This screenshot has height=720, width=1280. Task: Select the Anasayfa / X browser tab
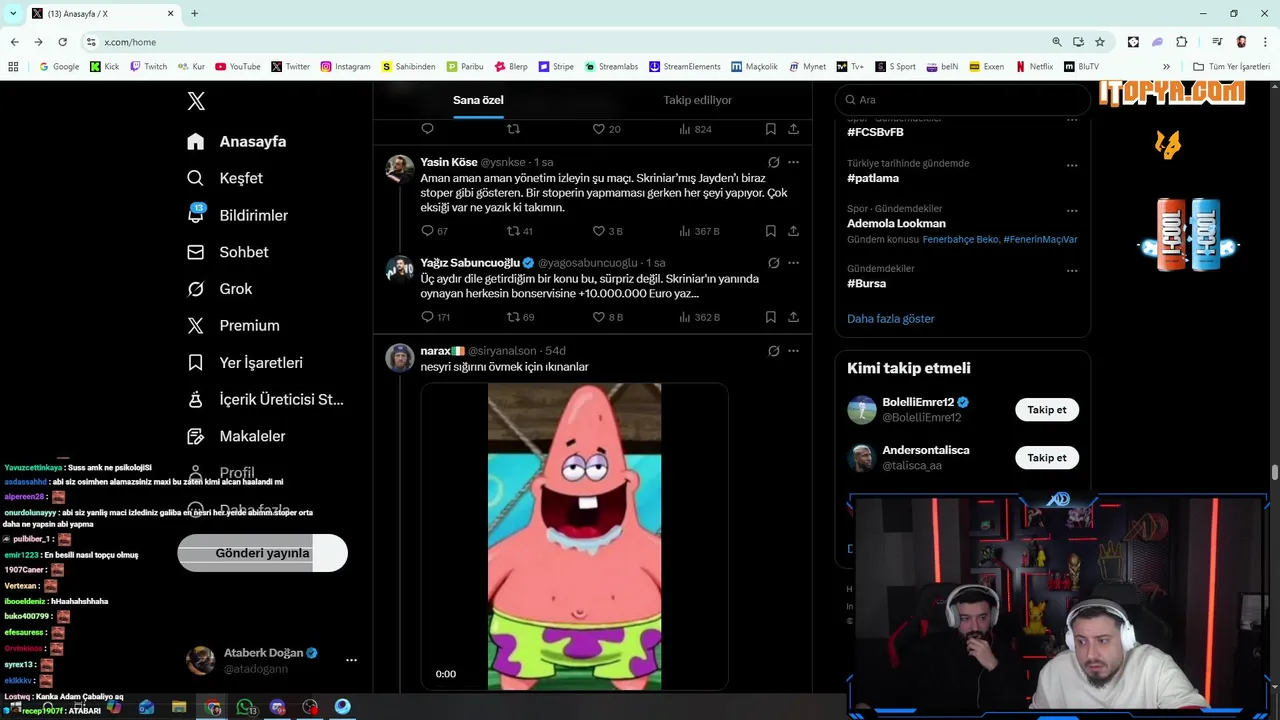click(x=102, y=14)
